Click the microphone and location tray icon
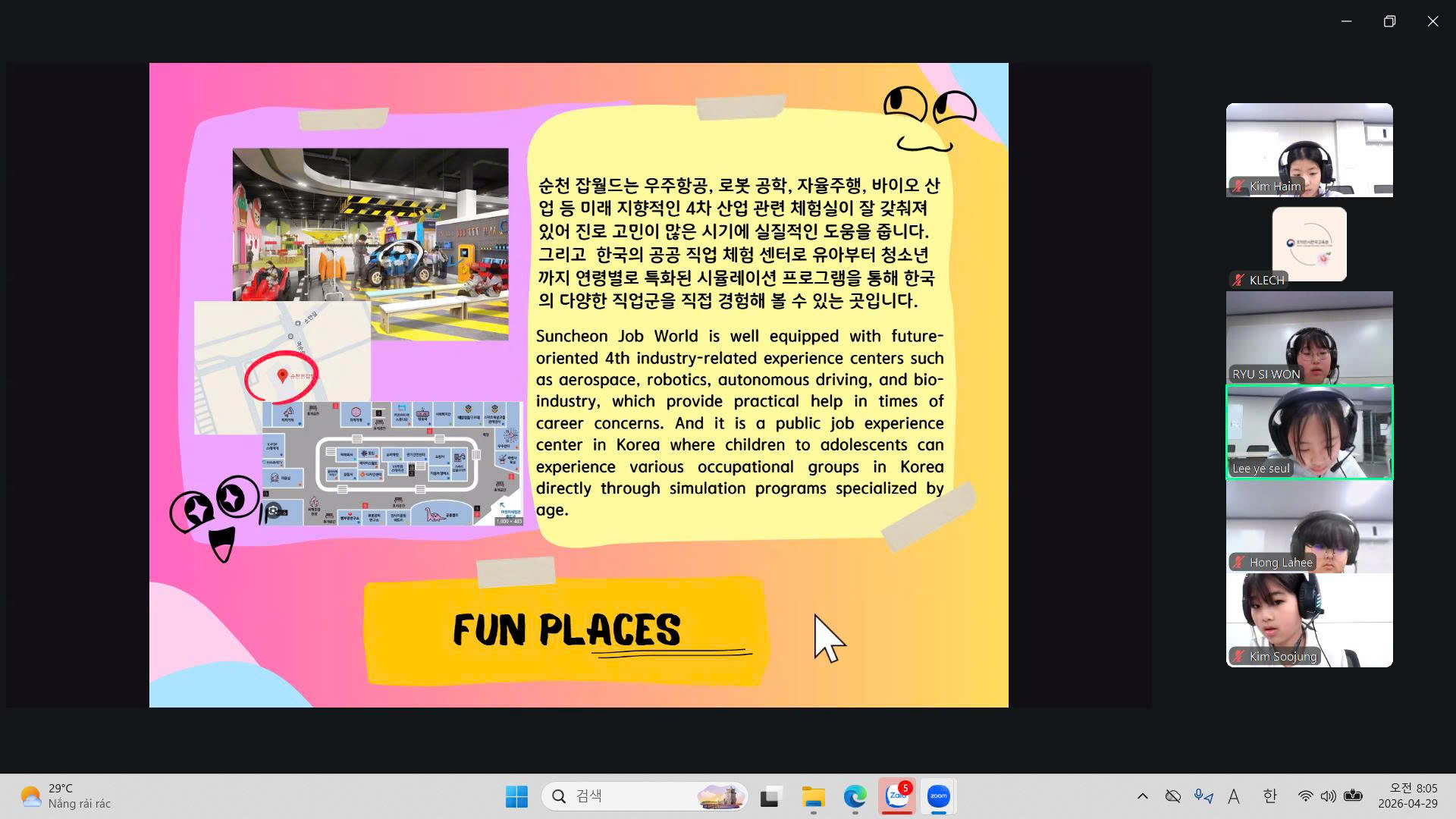The width and height of the screenshot is (1456, 819). pyautogui.click(x=1203, y=796)
